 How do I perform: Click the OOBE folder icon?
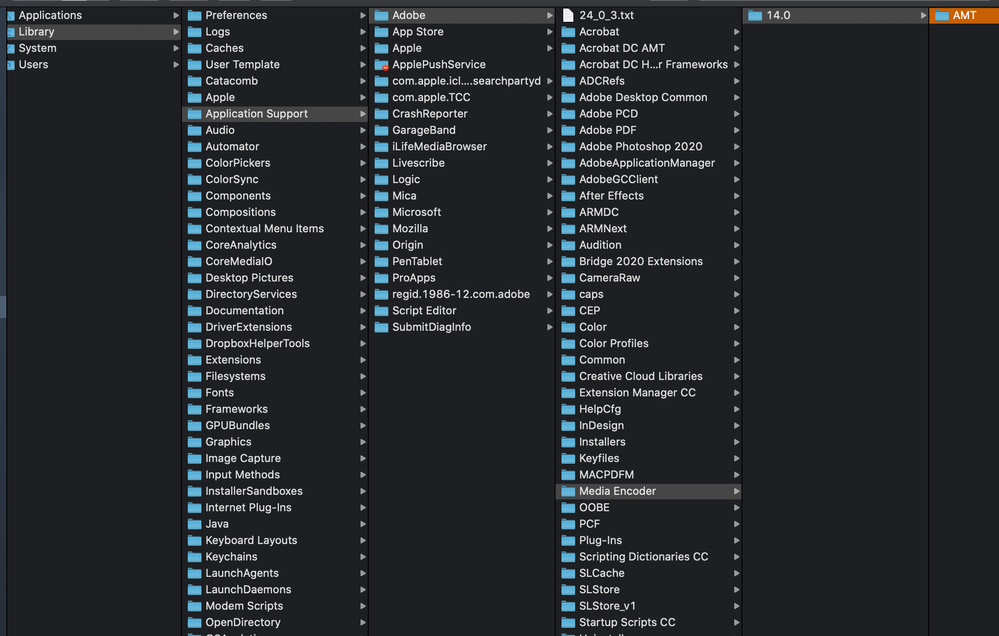pos(568,508)
